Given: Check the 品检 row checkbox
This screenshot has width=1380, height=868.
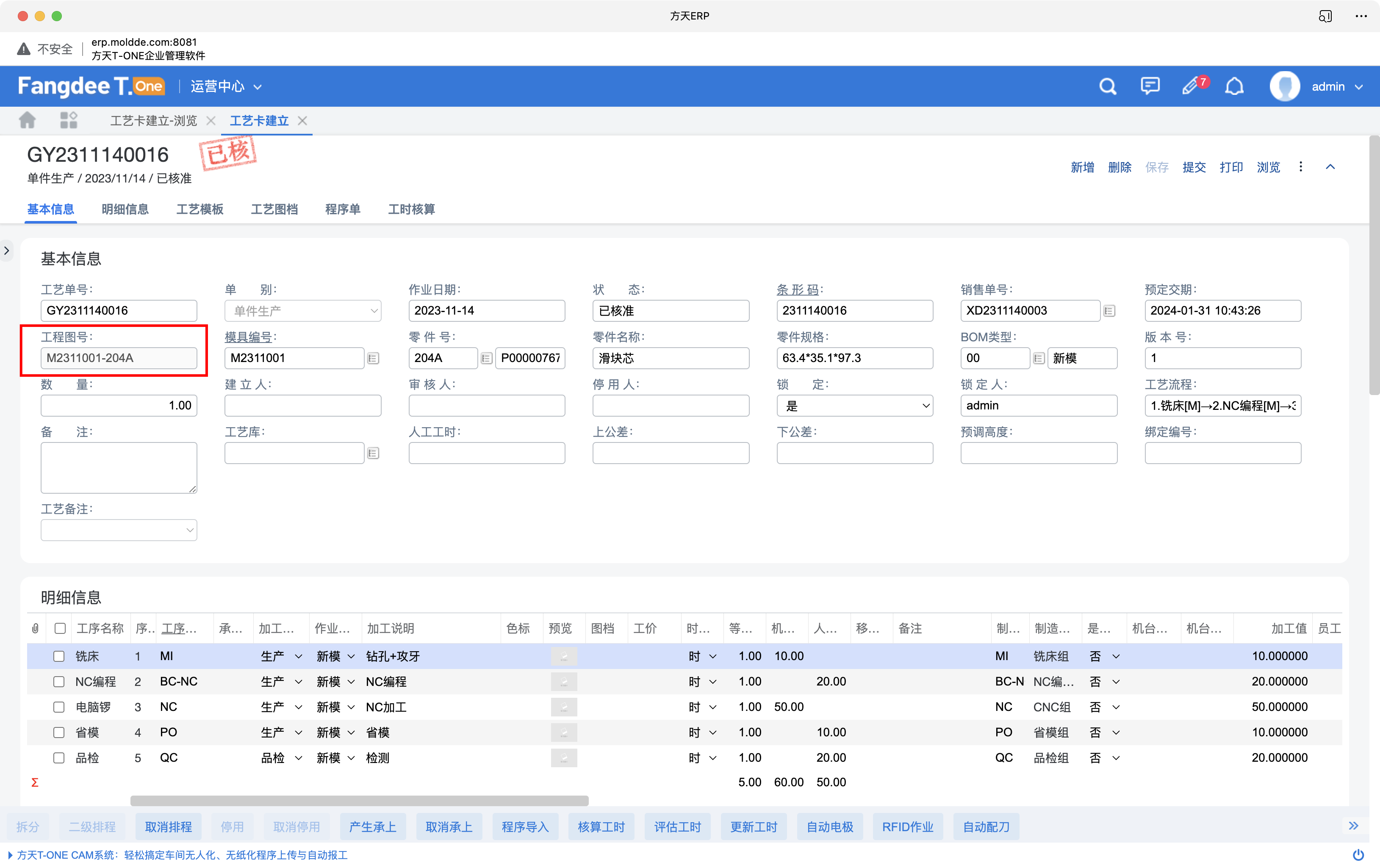Looking at the screenshot, I should click(59, 757).
